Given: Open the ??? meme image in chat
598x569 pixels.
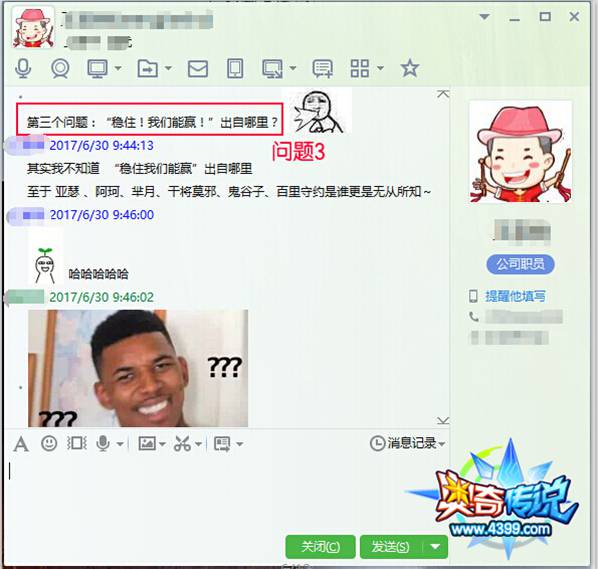Looking at the screenshot, I should 138,368.
